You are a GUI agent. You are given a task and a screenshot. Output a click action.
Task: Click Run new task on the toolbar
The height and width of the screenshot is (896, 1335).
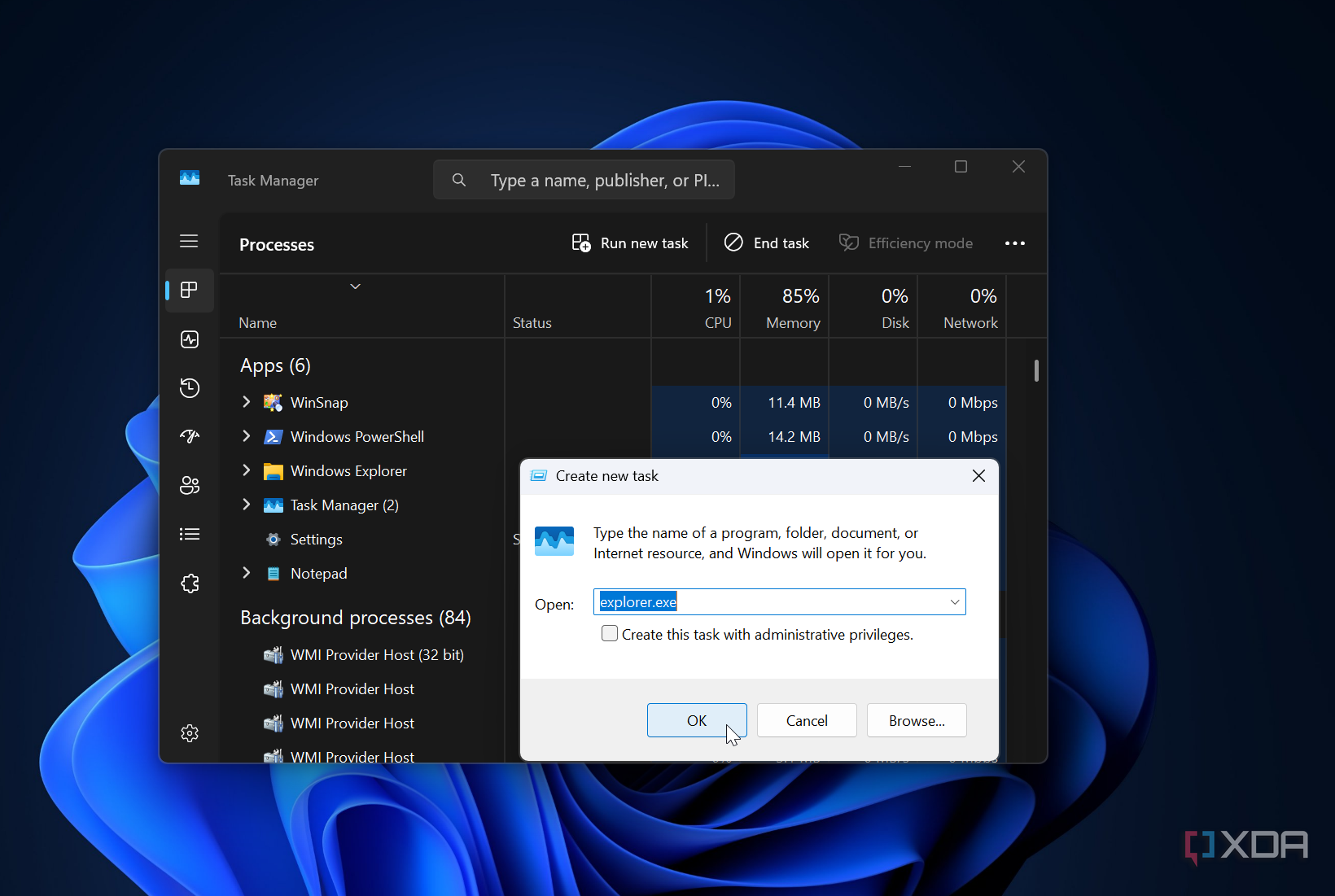point(631,243)
